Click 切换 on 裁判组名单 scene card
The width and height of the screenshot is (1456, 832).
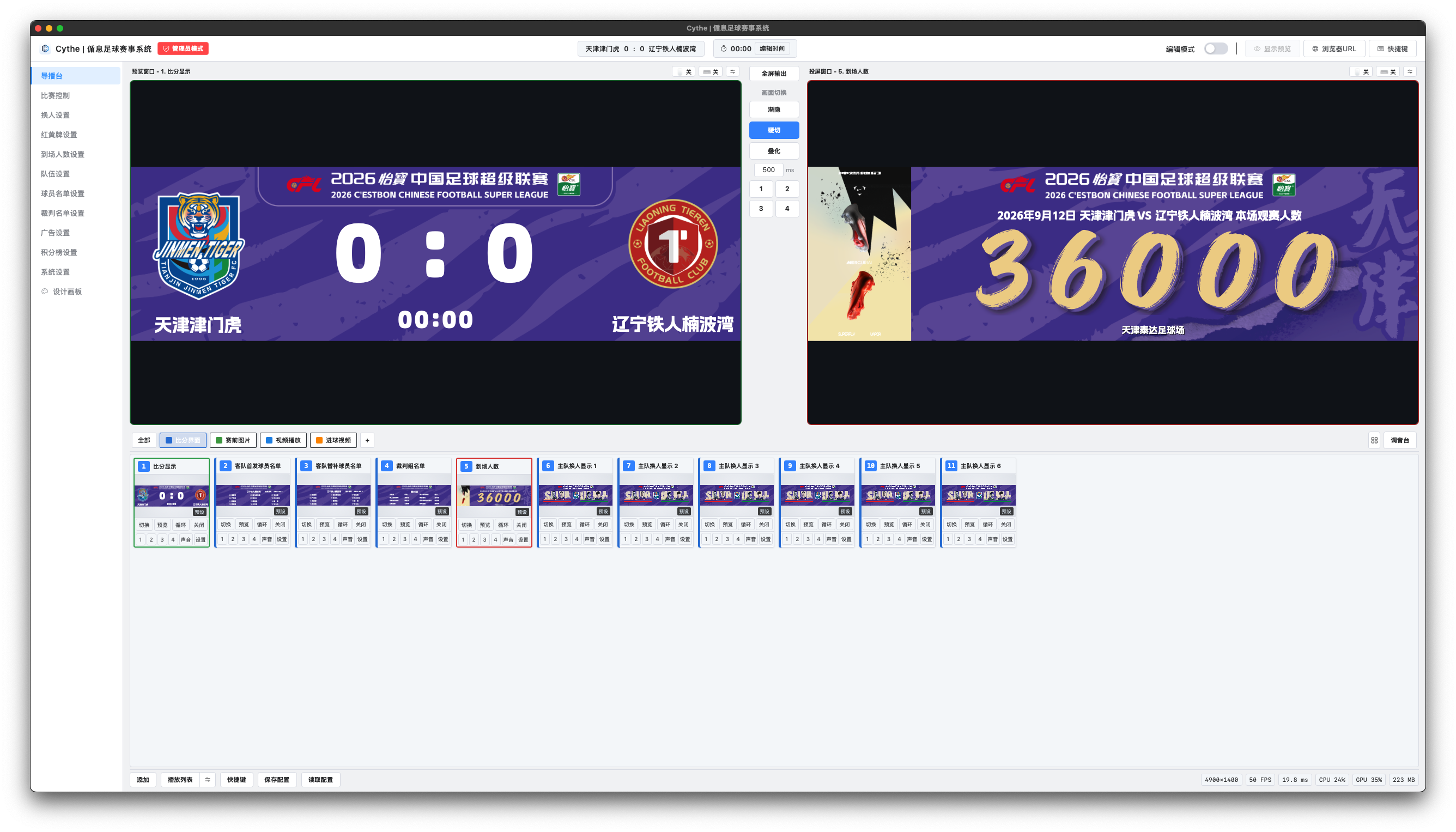click(x=387, y=525)
